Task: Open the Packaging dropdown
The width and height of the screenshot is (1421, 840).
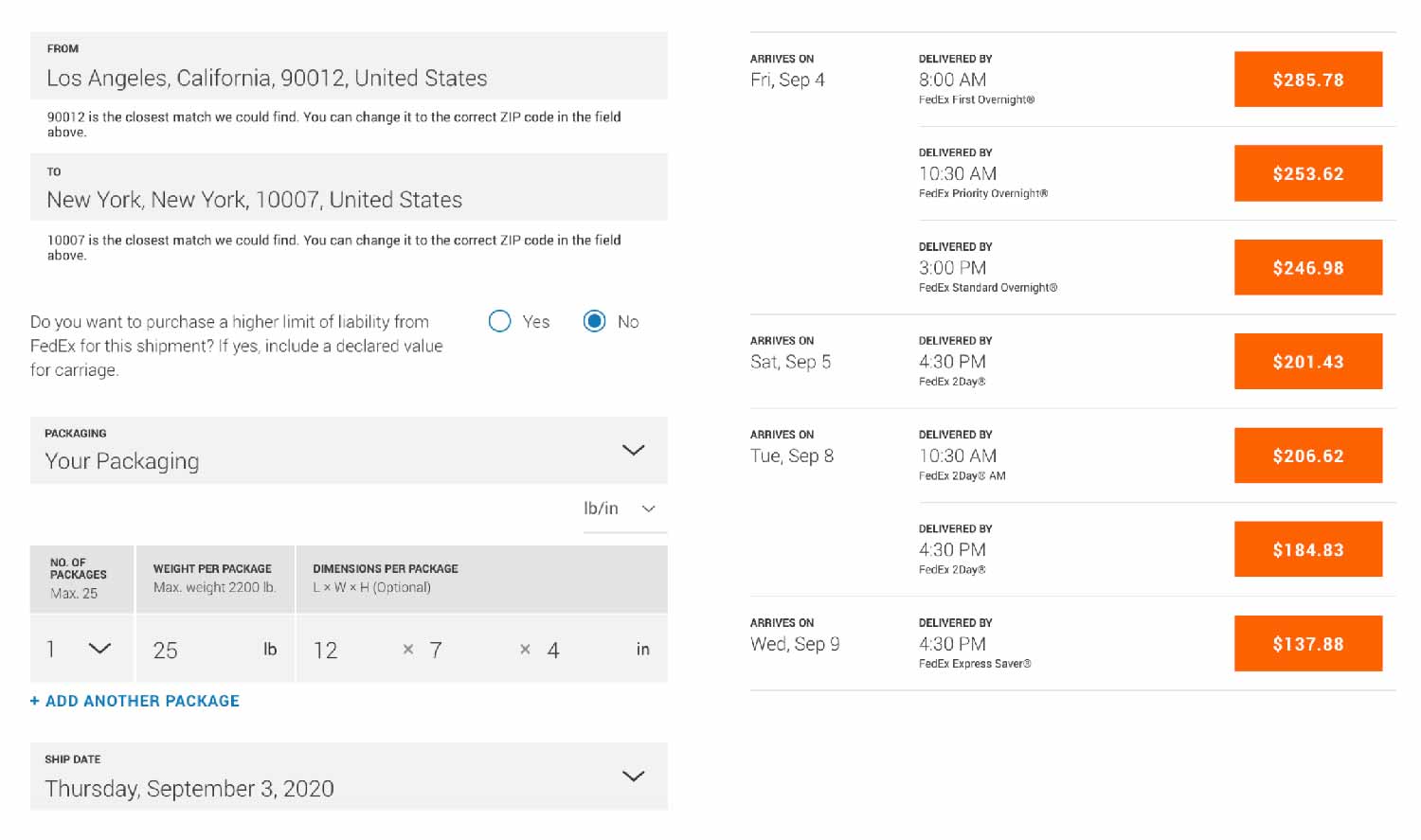Action: click(349, 450)
